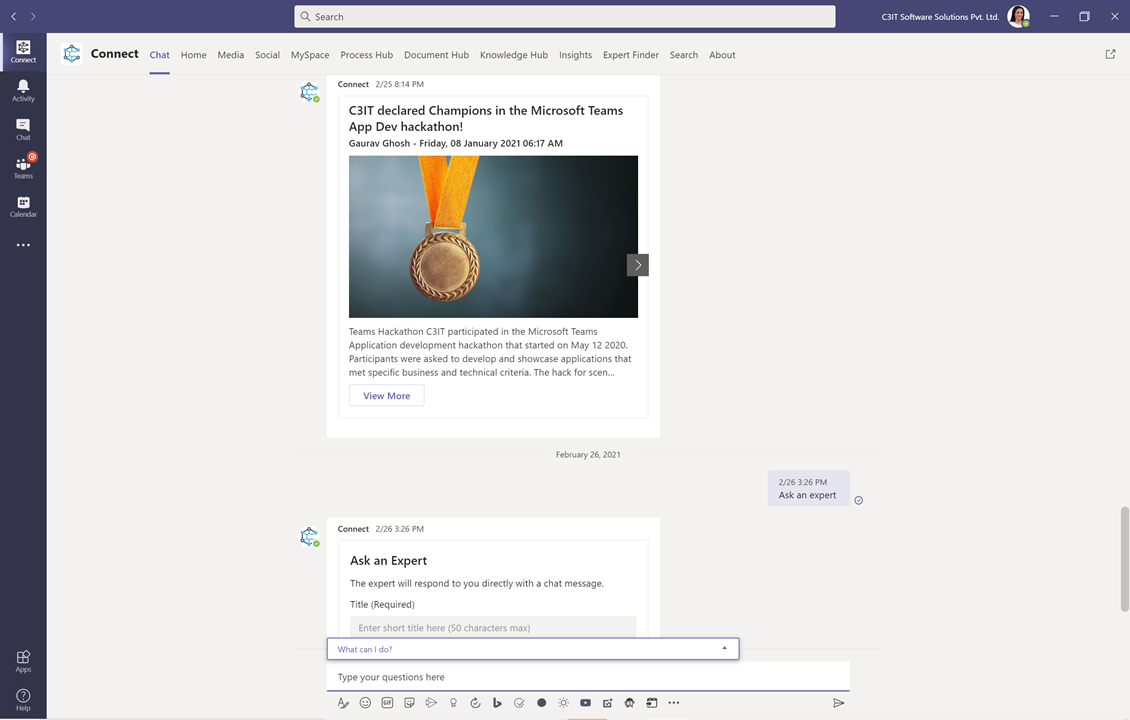This screenshot has height=720, width=1130.
Task: Click 'Type your questions here' message box
Action: tap(588, 677)
